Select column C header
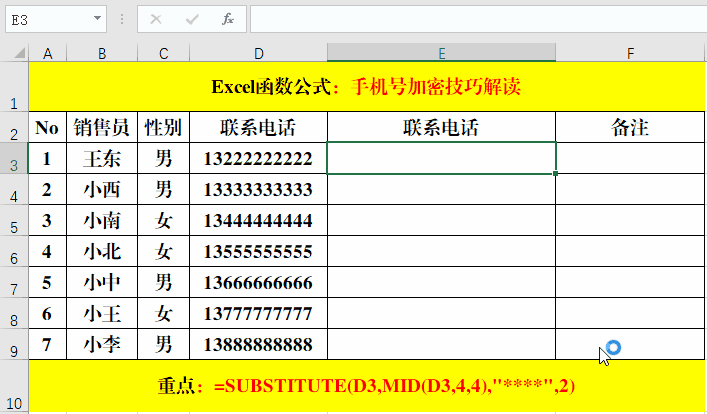 pos(164,53)
